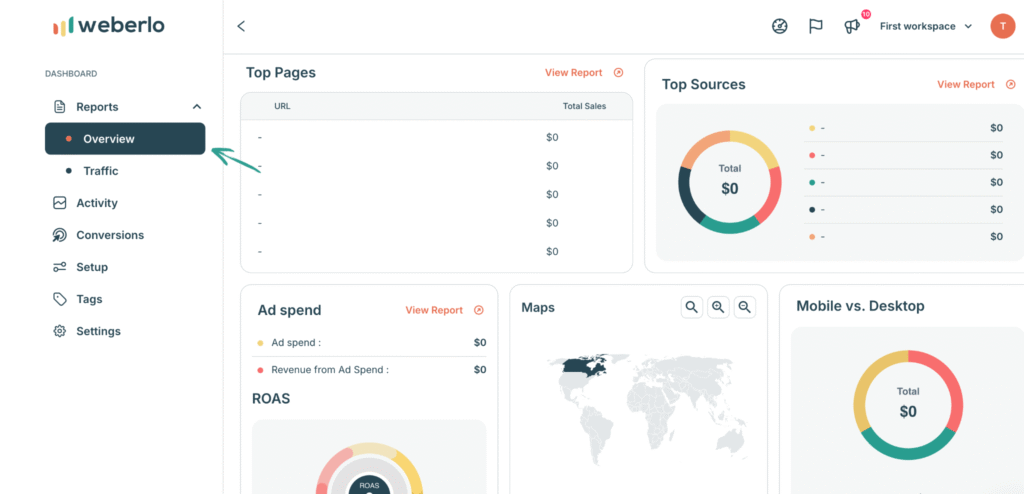Click the dark navy legend dot in Top Sources
Viewport: 1024px width, 494px height.
pos(812,209)
